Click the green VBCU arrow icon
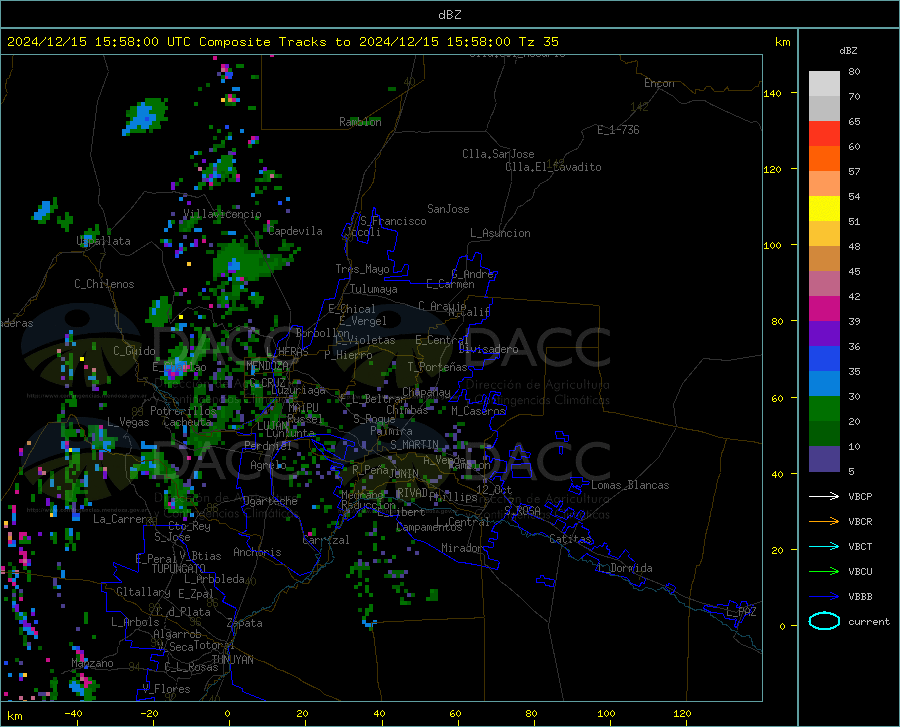 [824, 572]
